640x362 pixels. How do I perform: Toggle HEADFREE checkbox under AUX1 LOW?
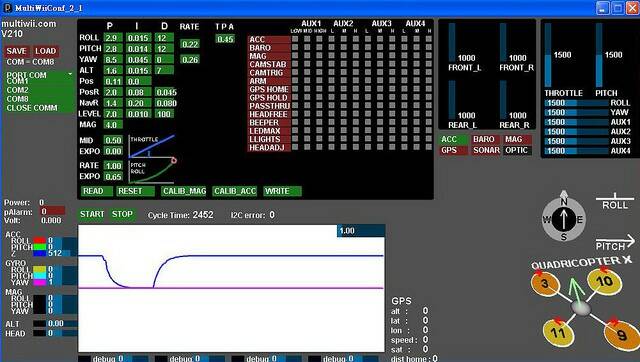click(x=295, y=114)
